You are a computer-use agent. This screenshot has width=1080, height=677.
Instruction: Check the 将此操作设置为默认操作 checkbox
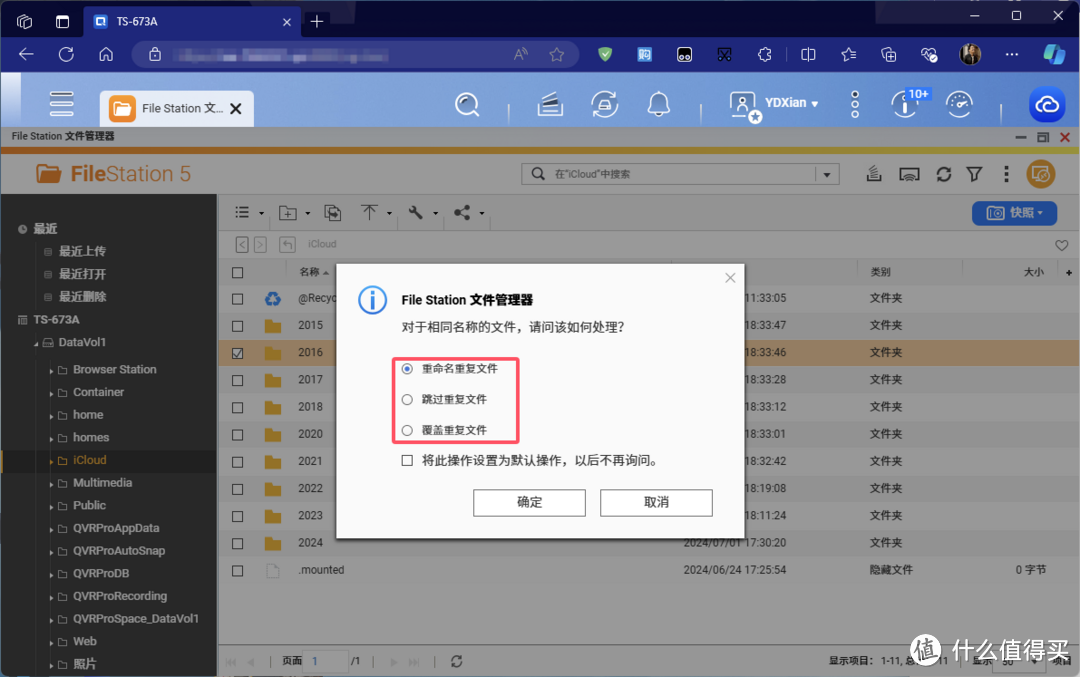407,461
